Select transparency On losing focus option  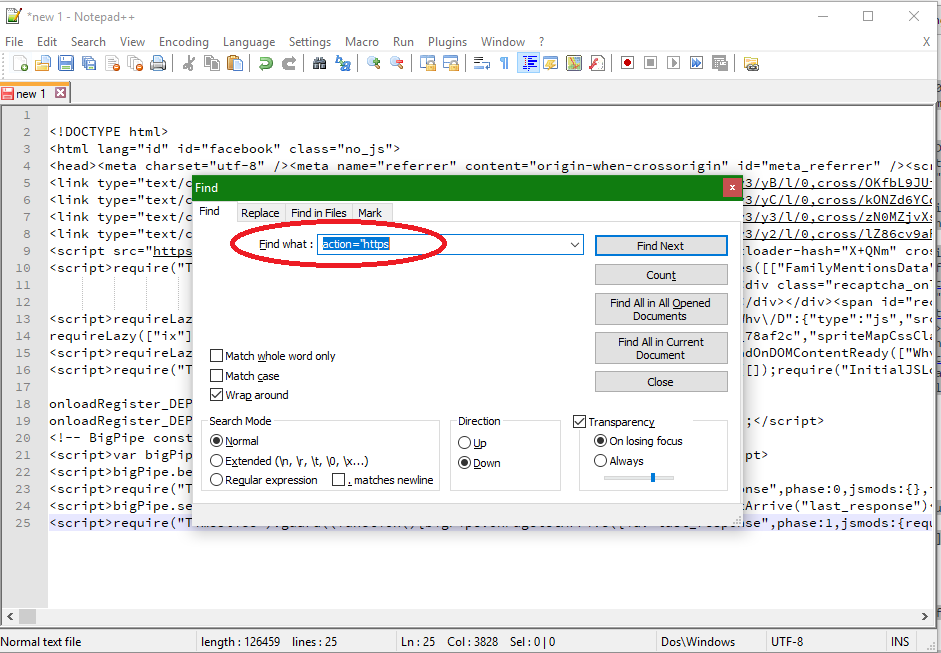(600, 441)
